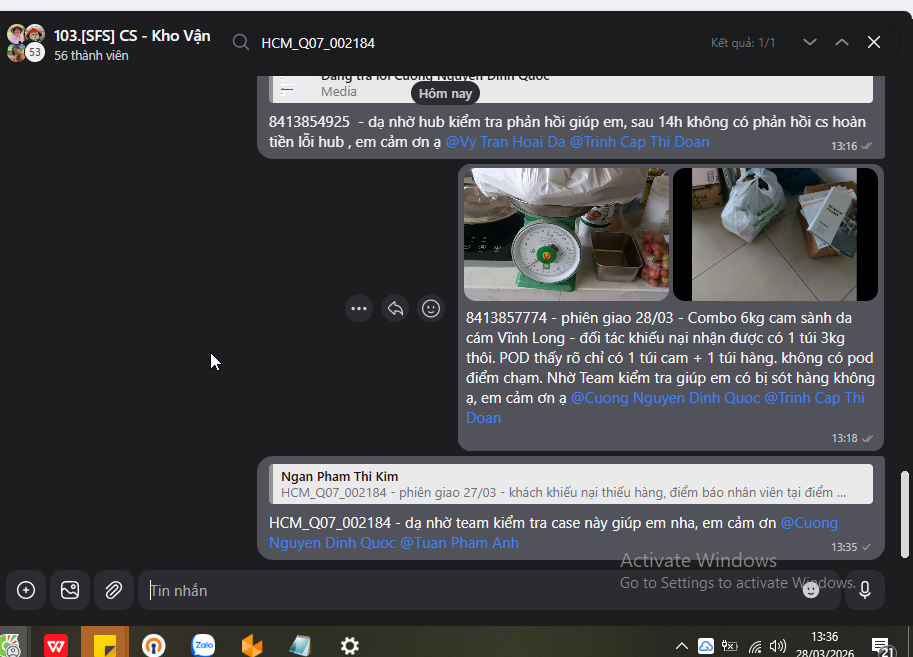Open the Wi-Fi network tray icon
This screenshot has height=657, width=913.
[x=755, y=646]
